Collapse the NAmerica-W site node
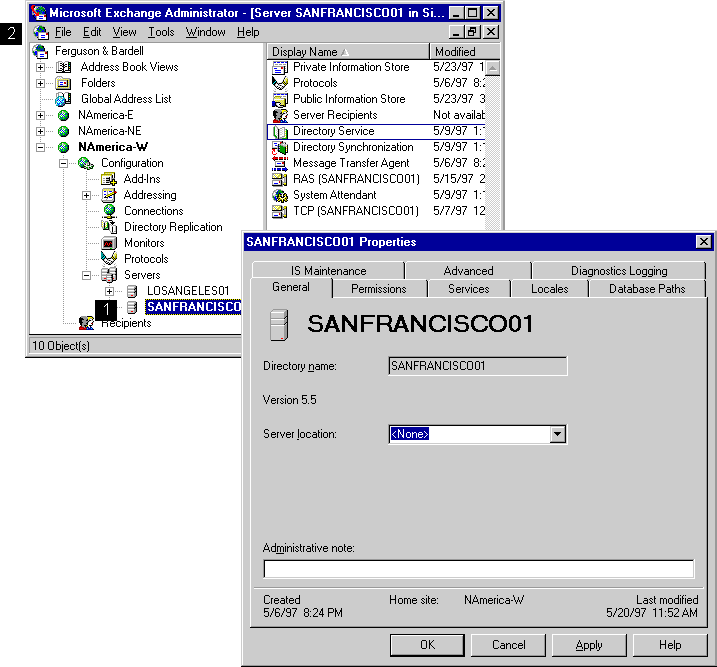 point(41,147)
